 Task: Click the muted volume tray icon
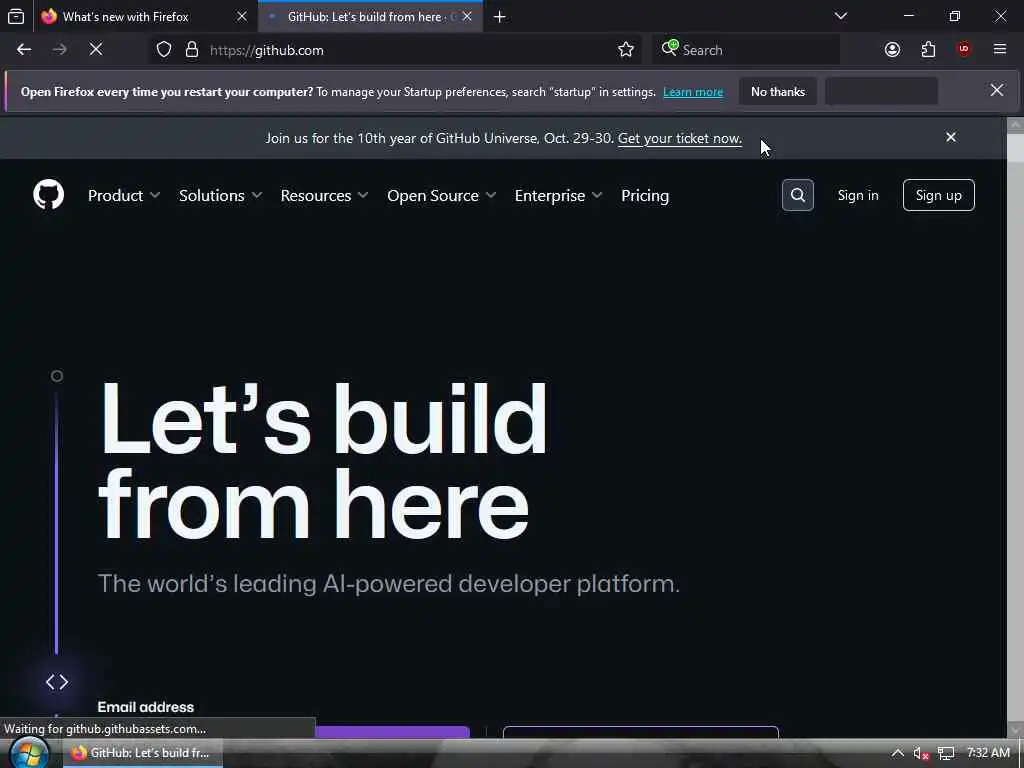[x=921, y=753]
